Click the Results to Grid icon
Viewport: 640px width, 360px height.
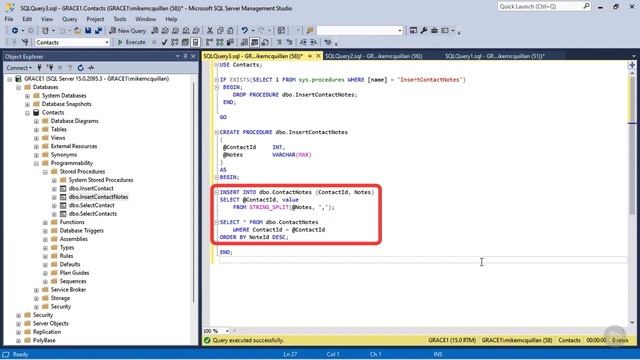pos(254,42)
